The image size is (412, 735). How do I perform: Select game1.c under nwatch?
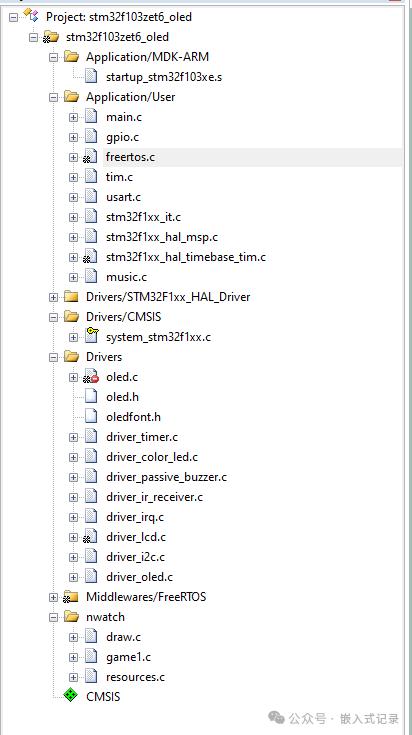coord(128,657)
